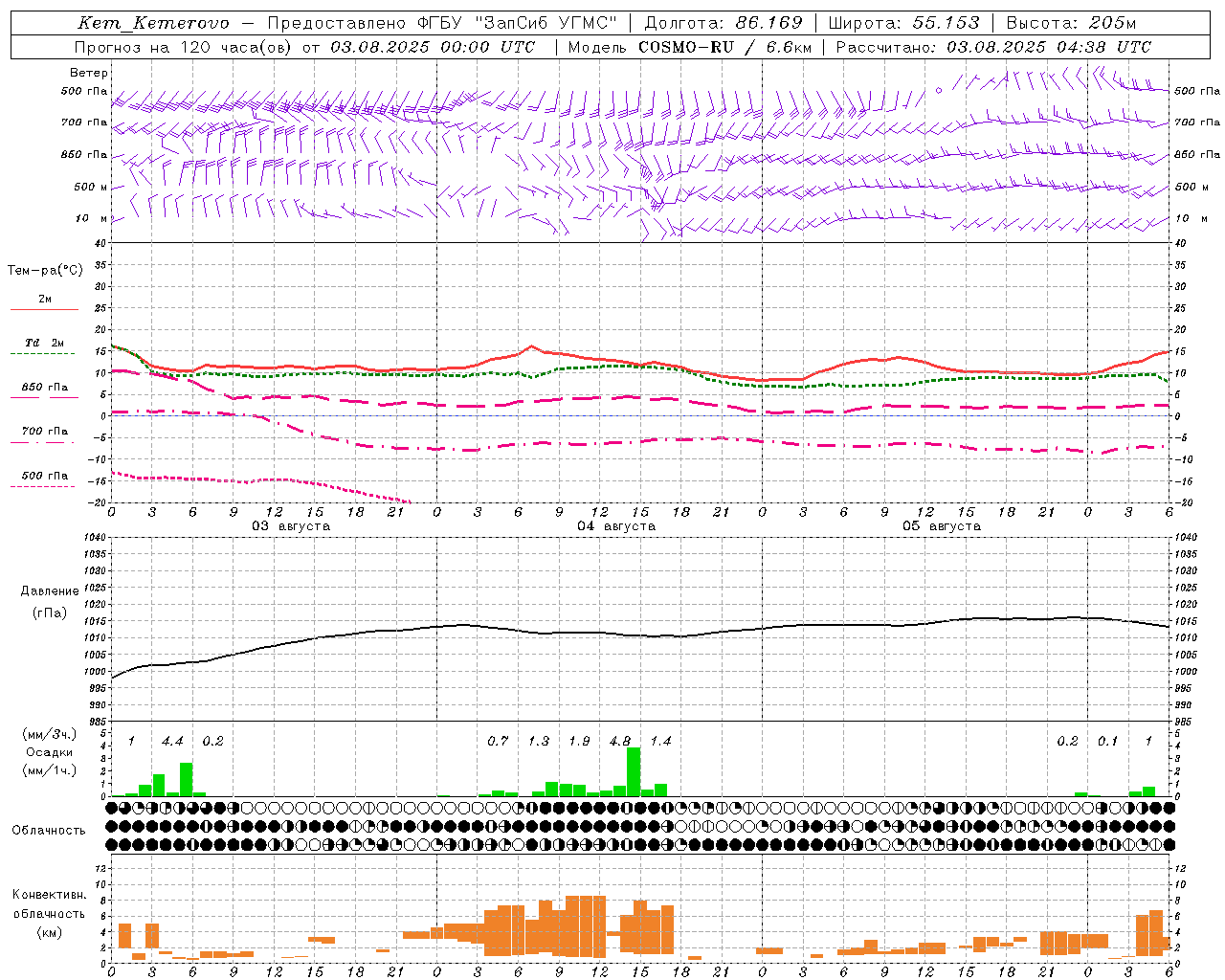Click the '05 августа' date label

(942, 526)
